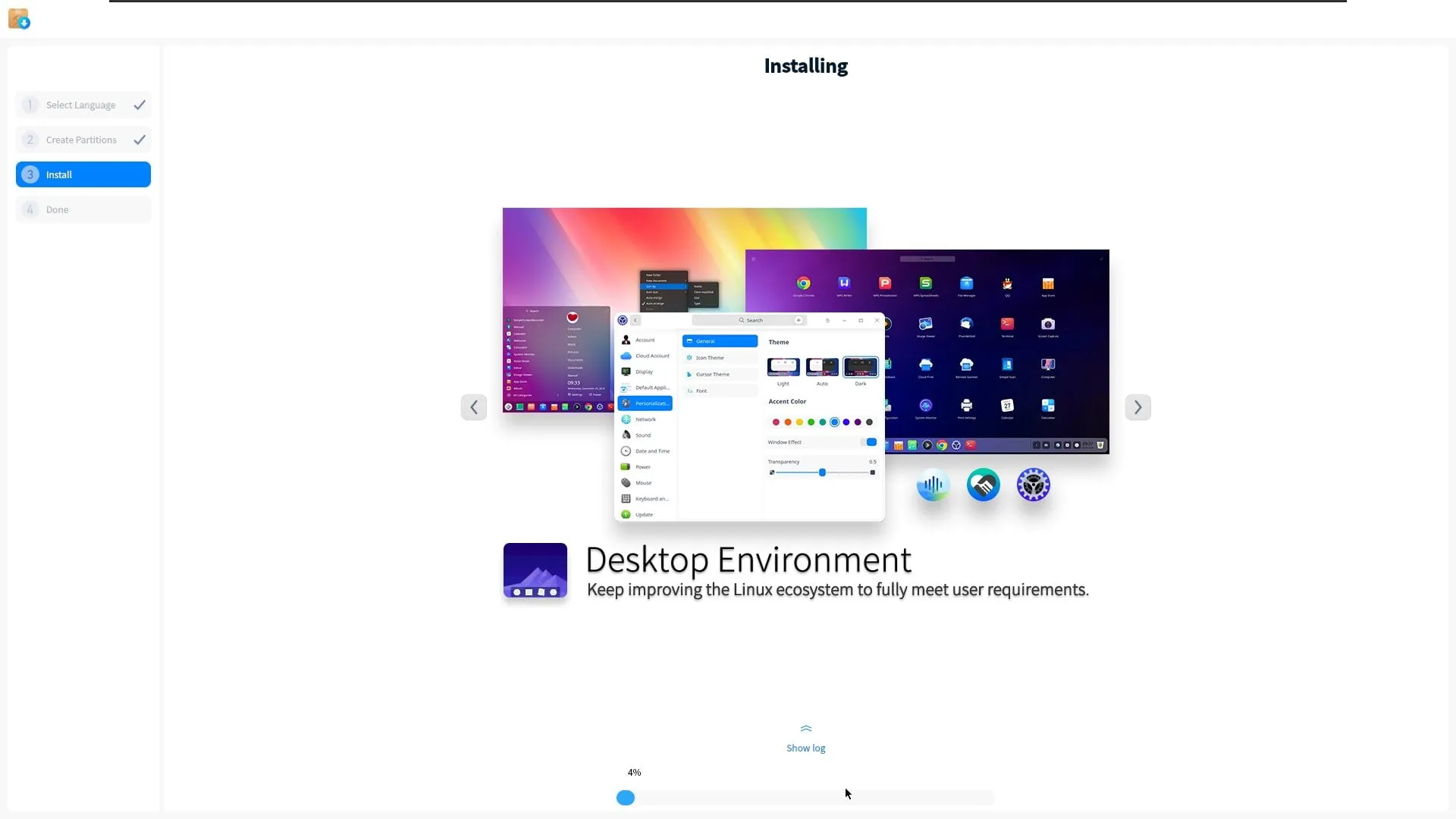Click the Create Partitions checkmark icon

pos(140,140)
